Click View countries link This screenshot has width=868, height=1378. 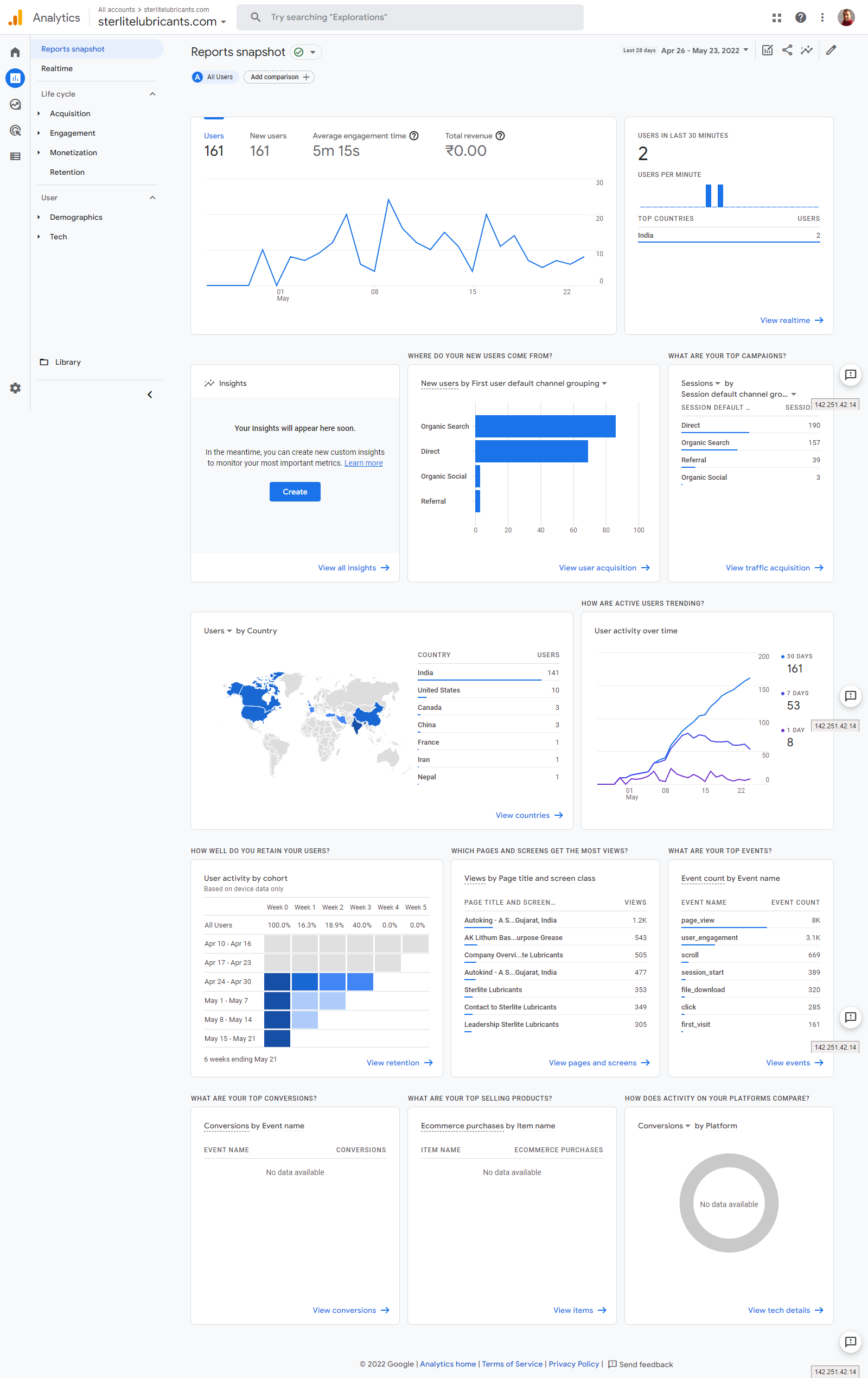(x=529, y=815)
